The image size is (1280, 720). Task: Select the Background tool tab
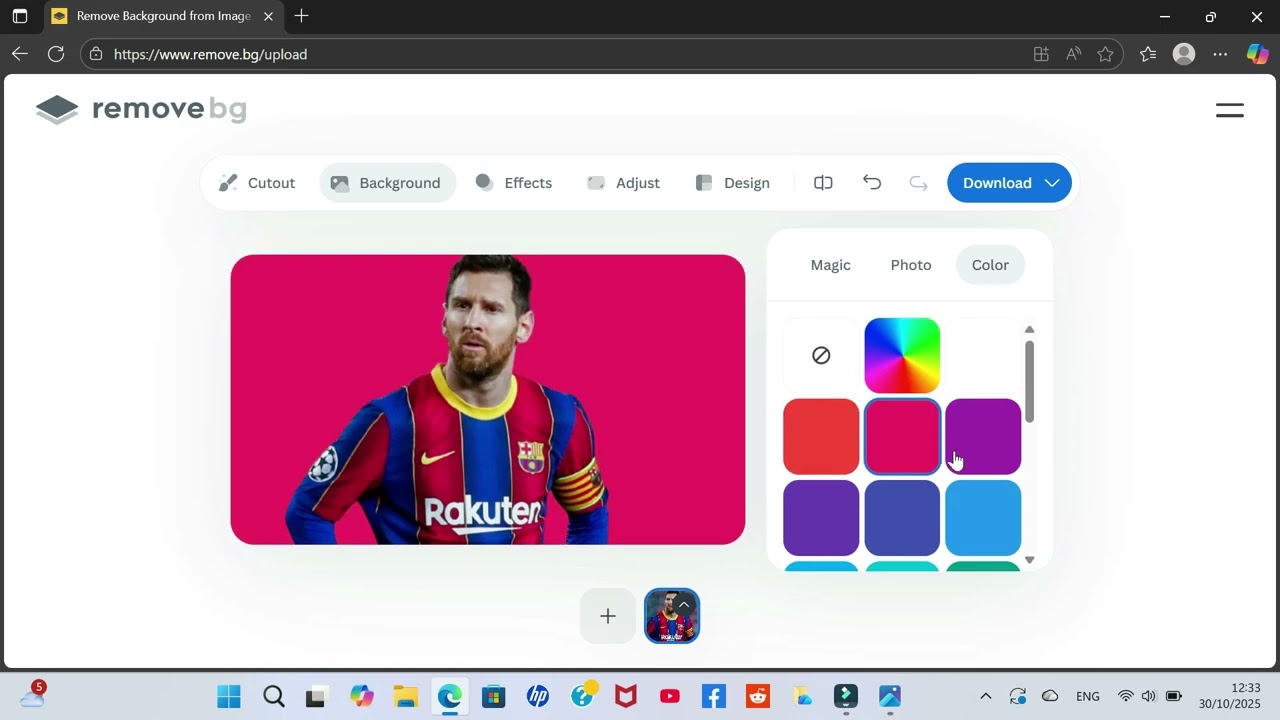pyautogui.click(x=386, y=183)
